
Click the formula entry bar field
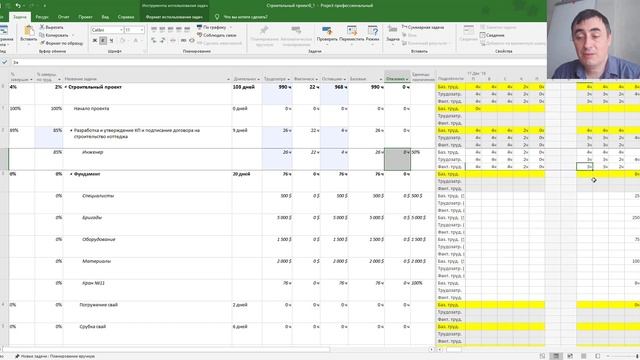[278, 62]
